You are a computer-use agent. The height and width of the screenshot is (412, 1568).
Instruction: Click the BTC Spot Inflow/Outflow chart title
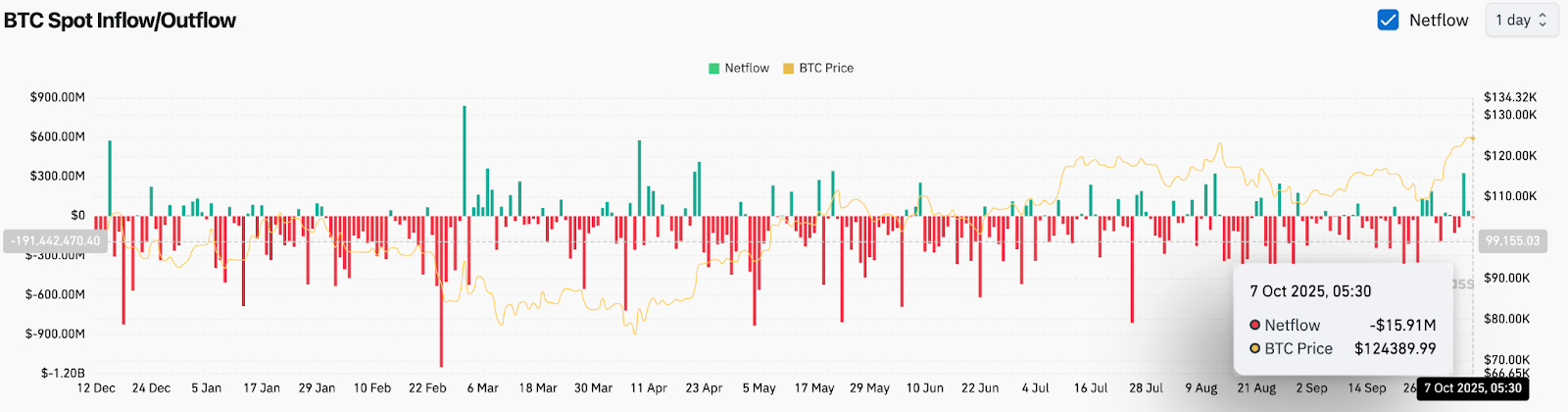pos(120,20)
